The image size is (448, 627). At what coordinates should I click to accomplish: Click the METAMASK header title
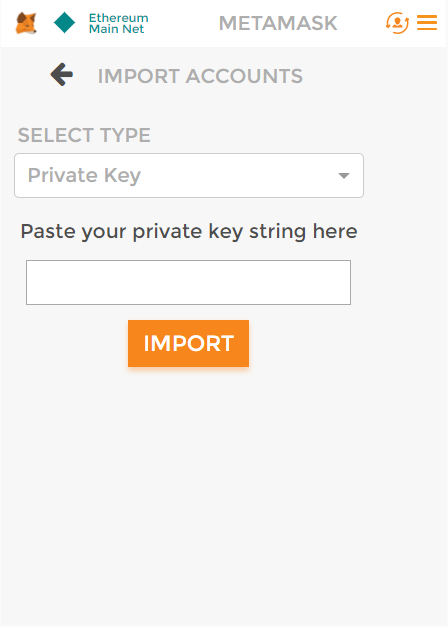pos(278,23)
